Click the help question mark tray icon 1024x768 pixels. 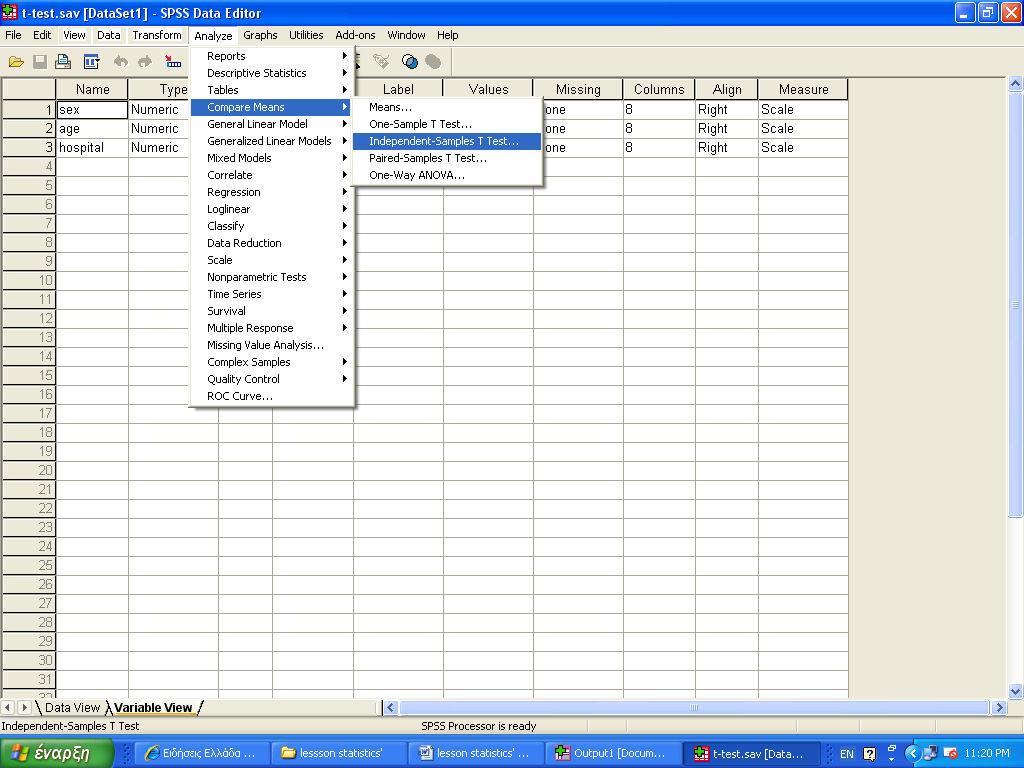(x=869, y=754)
